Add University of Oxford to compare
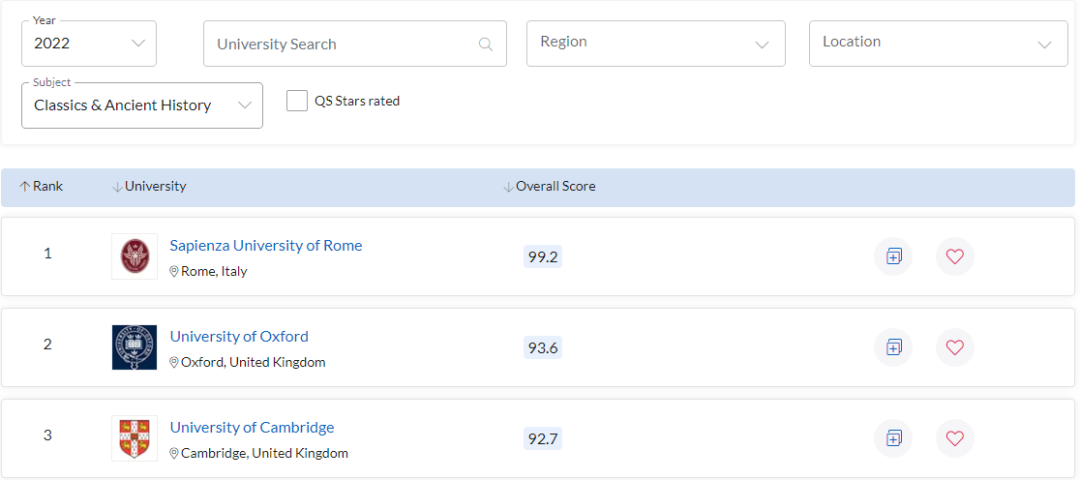 pyautogui.click(x=893, y=347)
